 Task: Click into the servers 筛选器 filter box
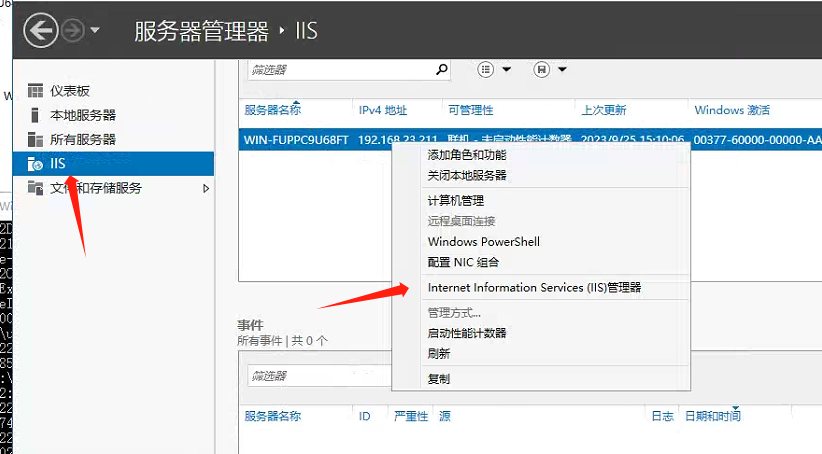point(338,70)
